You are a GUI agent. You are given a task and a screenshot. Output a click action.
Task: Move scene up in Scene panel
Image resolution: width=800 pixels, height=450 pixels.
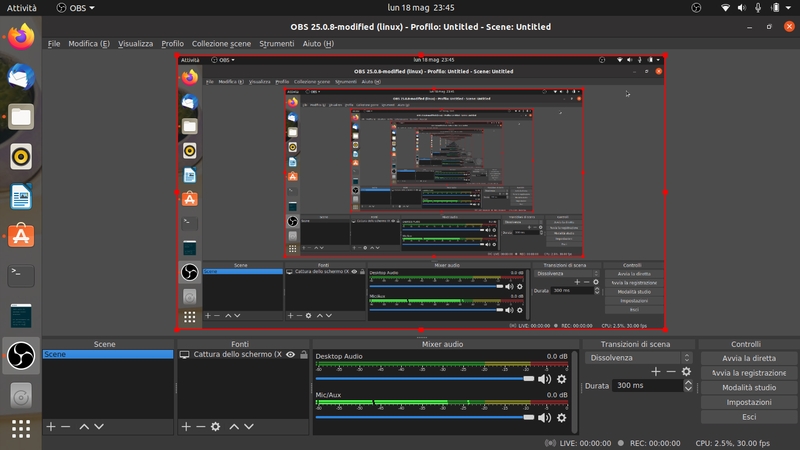(84, 427)
